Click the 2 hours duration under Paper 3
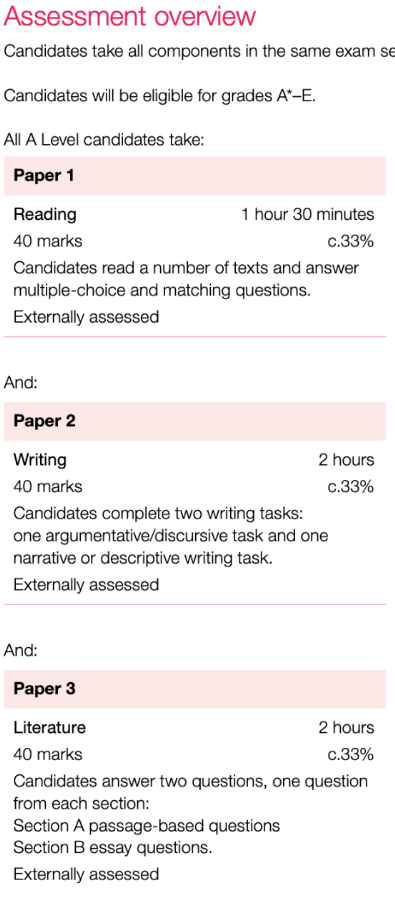Viewport: 395px width, 897px height. [x=347, y=728]
